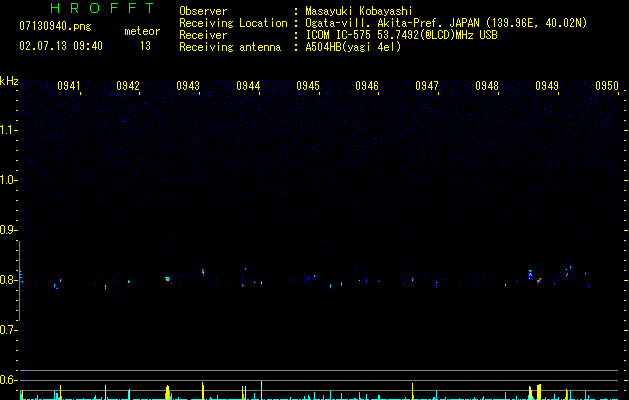Viewport: 629px width, 400px height.
Task: Click the 0942 time marker
Action: [x=128, y=86]
